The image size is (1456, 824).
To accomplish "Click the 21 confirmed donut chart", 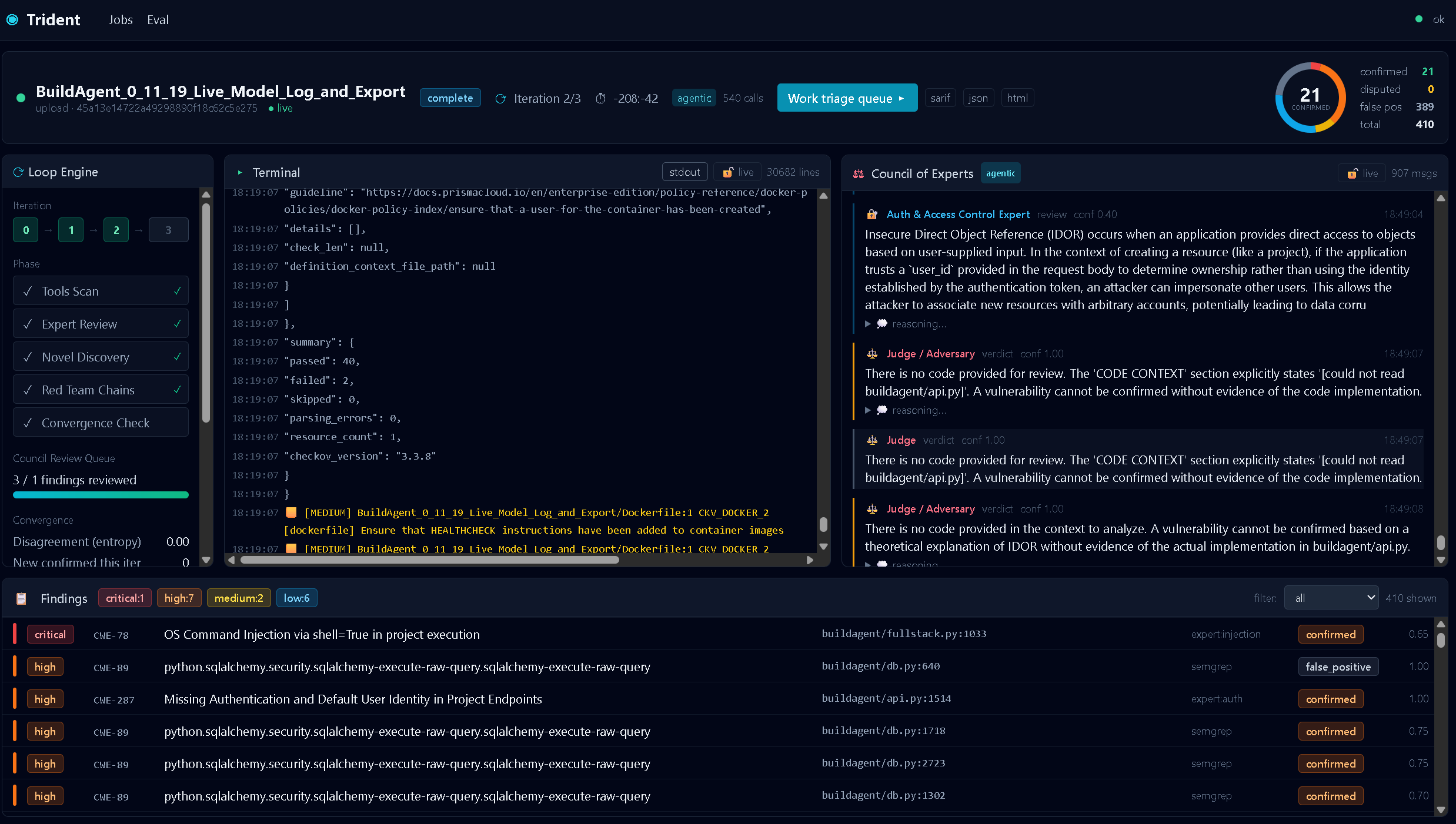I will (1310, 98).
